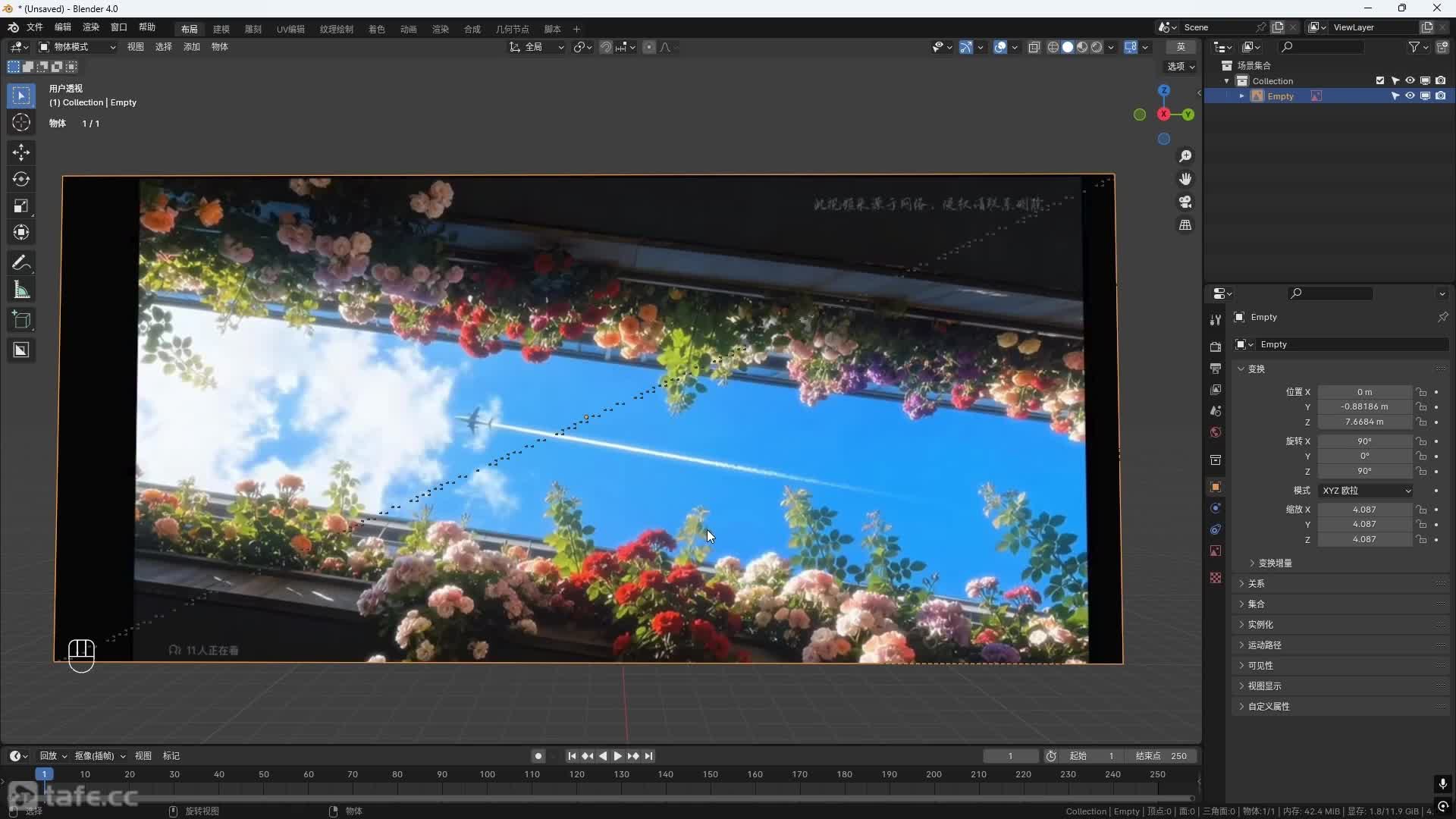
Task: Select the Rotate tool
Action: 20,179
